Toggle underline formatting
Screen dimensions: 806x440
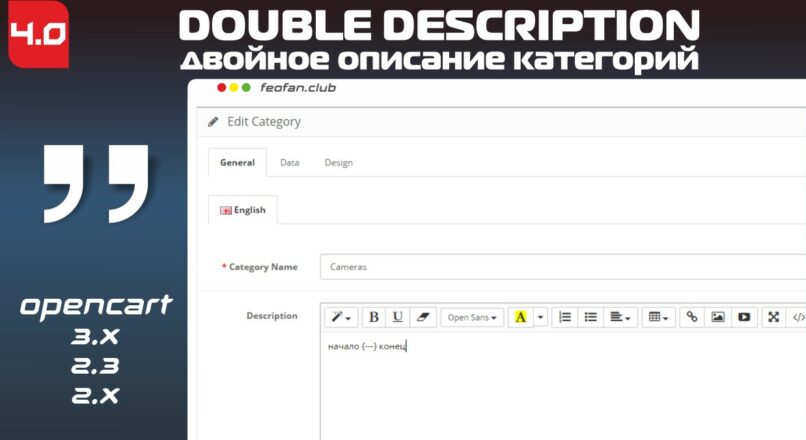pyautogui.click(x=397, y=317)
